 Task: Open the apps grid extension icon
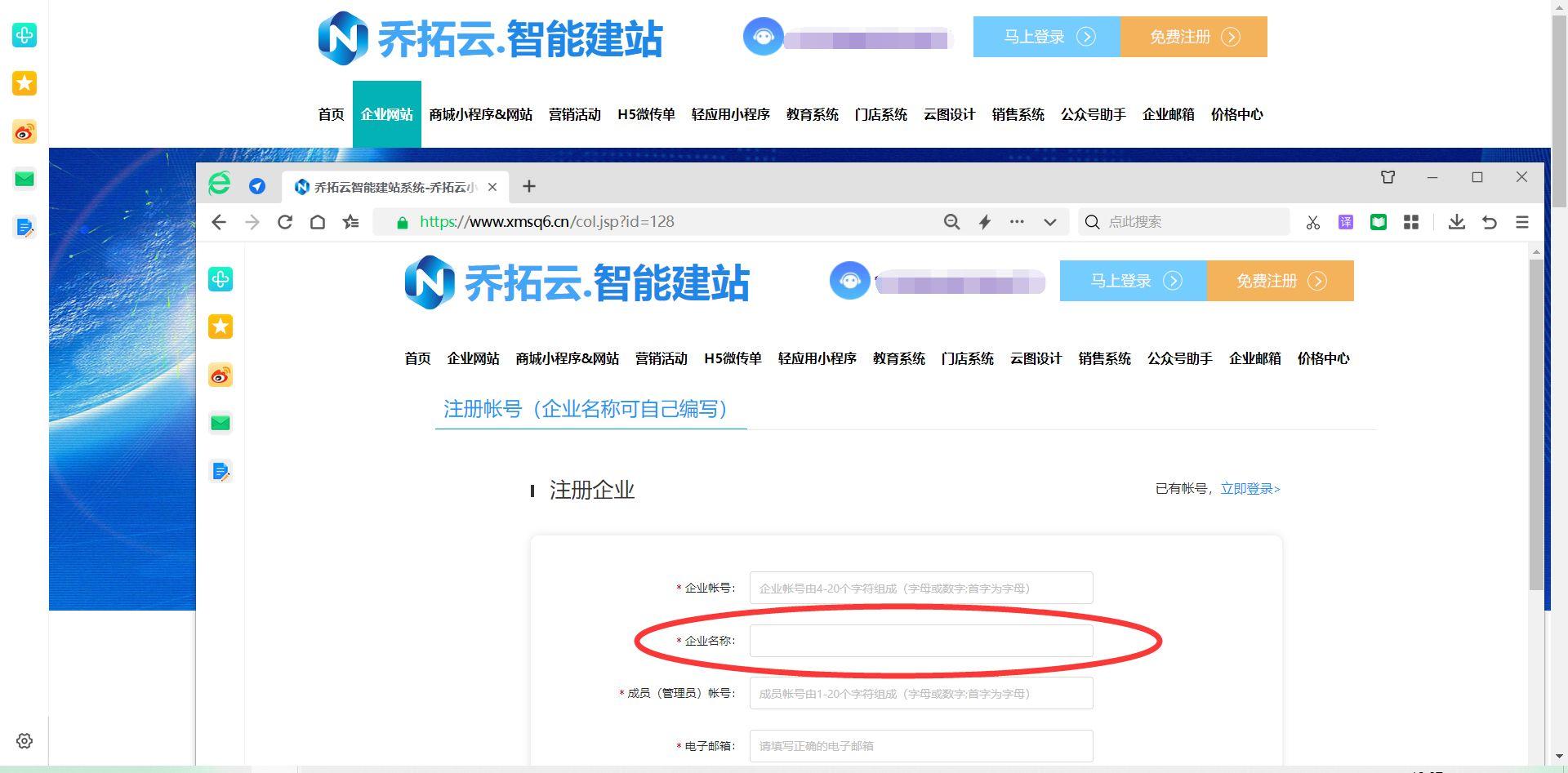[x=1411, y=222]
